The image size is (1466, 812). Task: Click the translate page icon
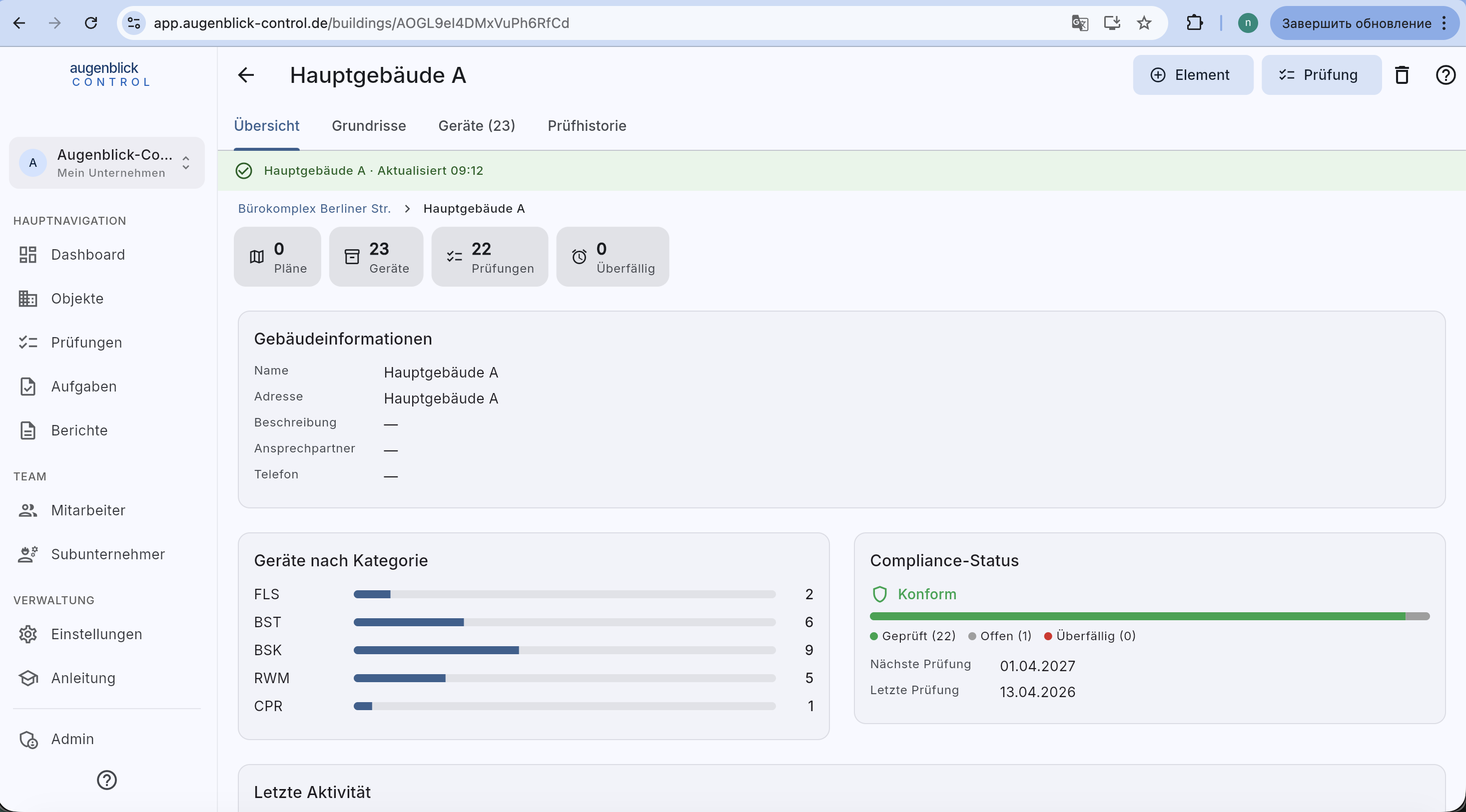1080,23
